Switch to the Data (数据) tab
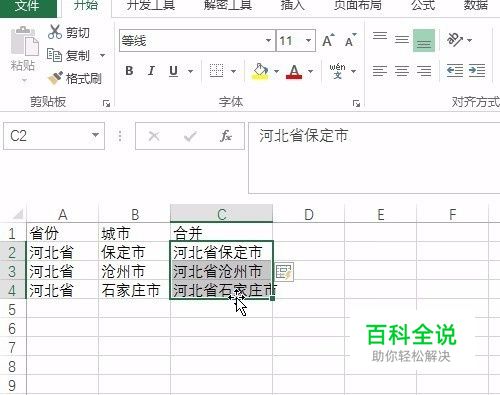The height and width of the screenshot is (395, 500). click(x=476, y=5)
